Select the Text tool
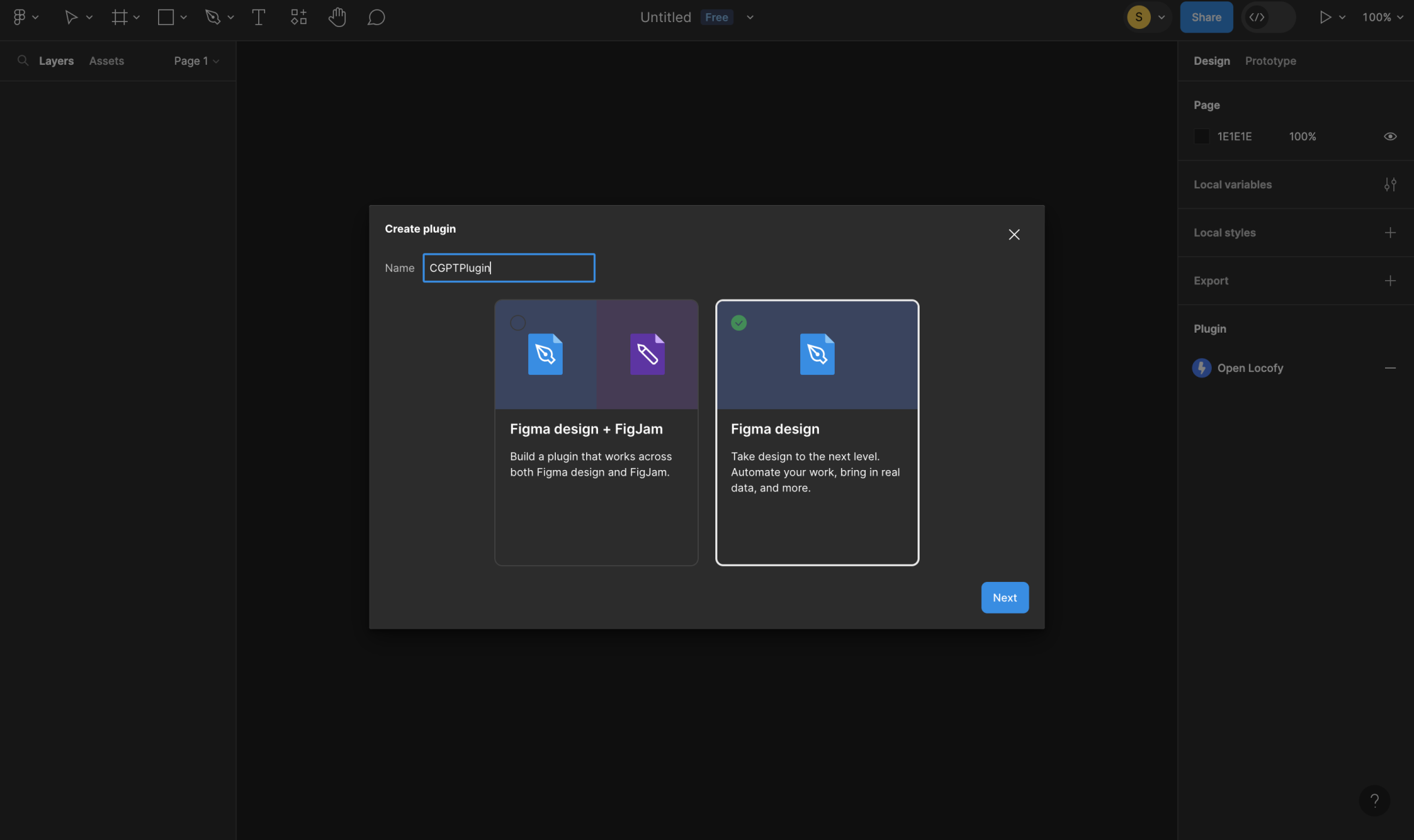Screen dimensions: 1414x840 point(258,17)
